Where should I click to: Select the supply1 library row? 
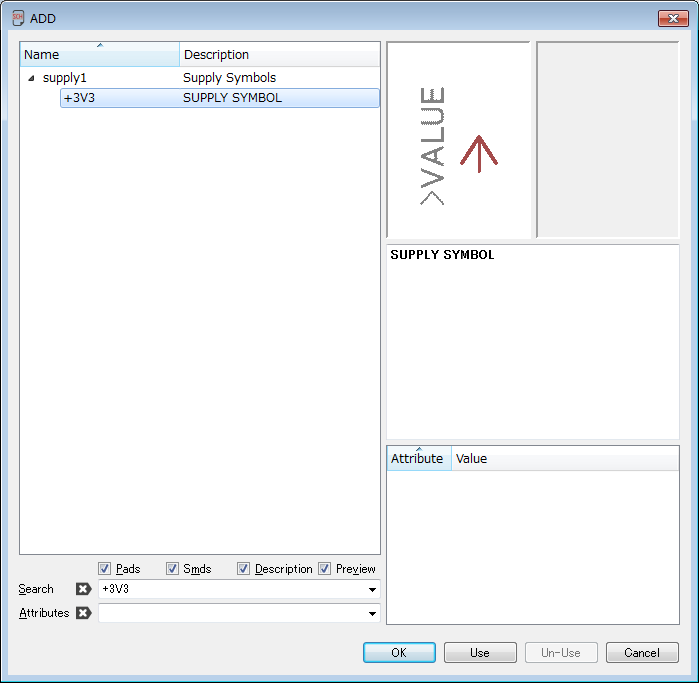201,78
